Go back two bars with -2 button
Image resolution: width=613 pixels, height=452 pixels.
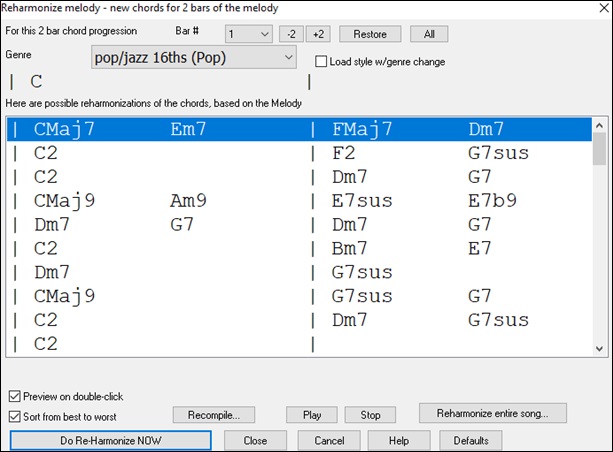click(x=291, y=34)
